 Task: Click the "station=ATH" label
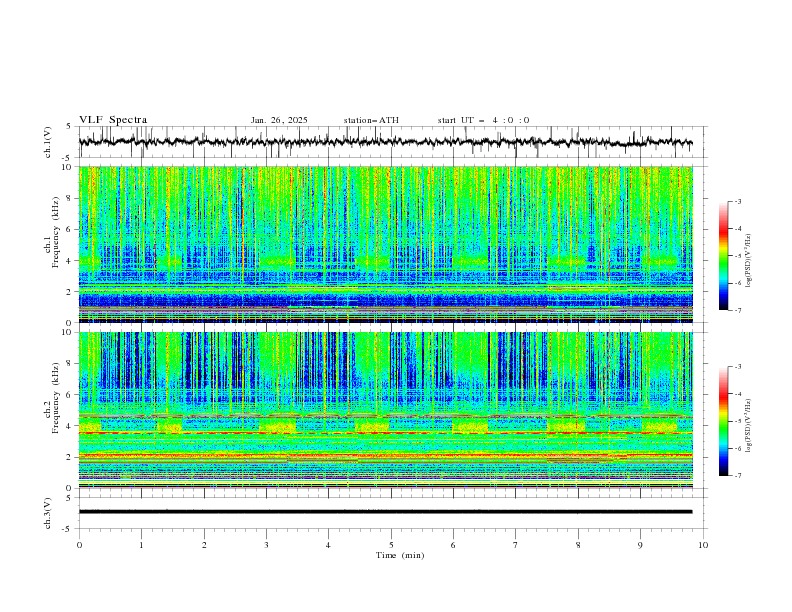coord(371,120)
